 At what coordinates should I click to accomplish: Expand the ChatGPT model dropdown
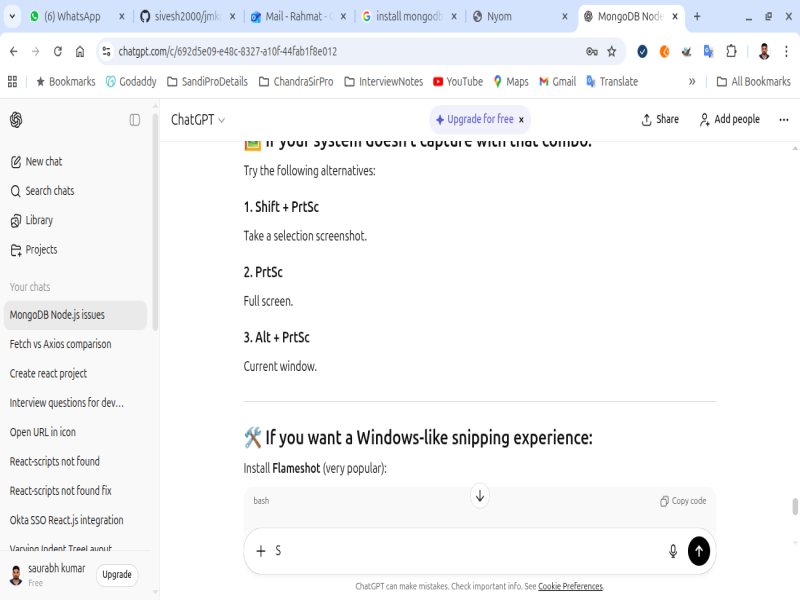tap(198, 120)
